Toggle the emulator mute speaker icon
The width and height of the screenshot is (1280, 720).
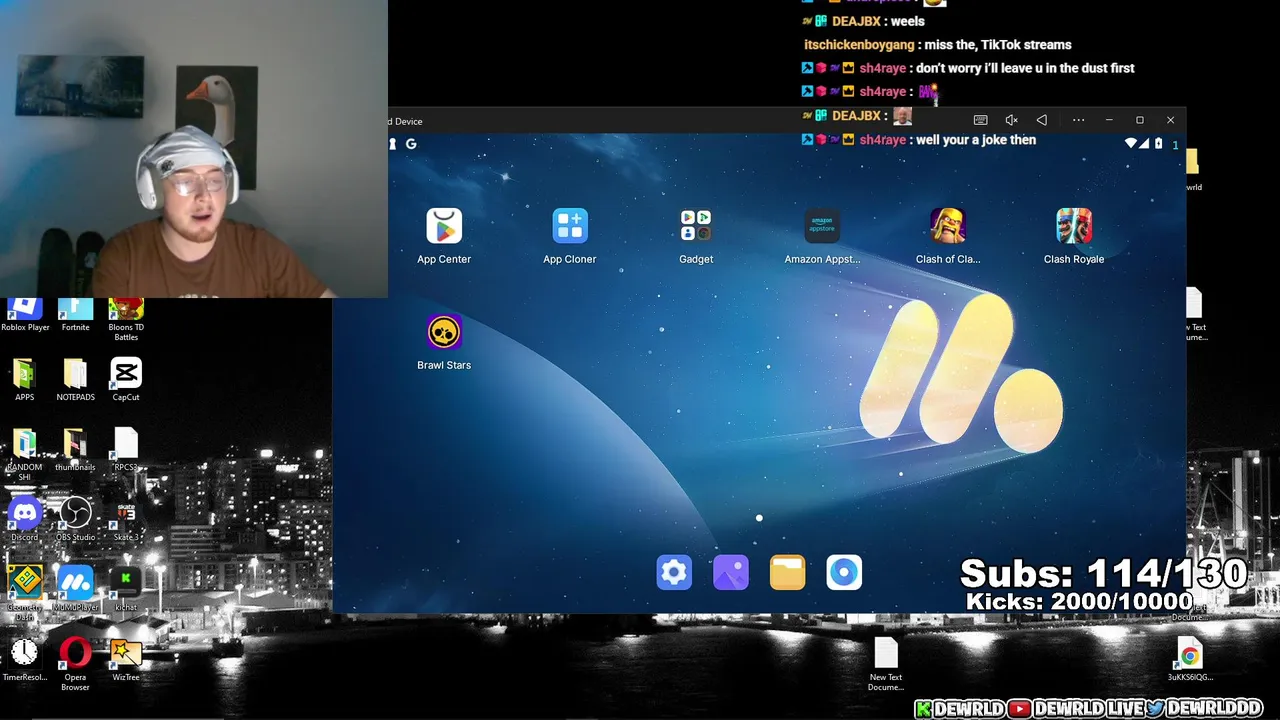point(1011,120)
